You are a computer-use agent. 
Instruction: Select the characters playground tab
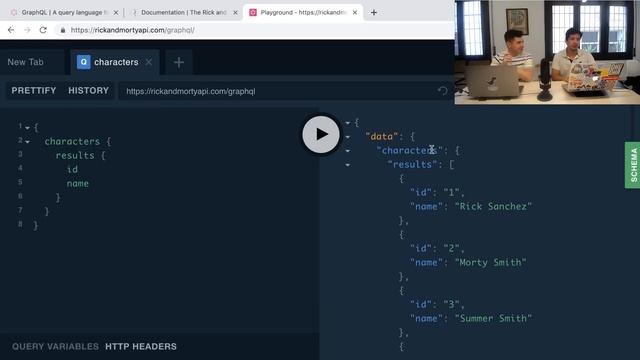(116, 62)
